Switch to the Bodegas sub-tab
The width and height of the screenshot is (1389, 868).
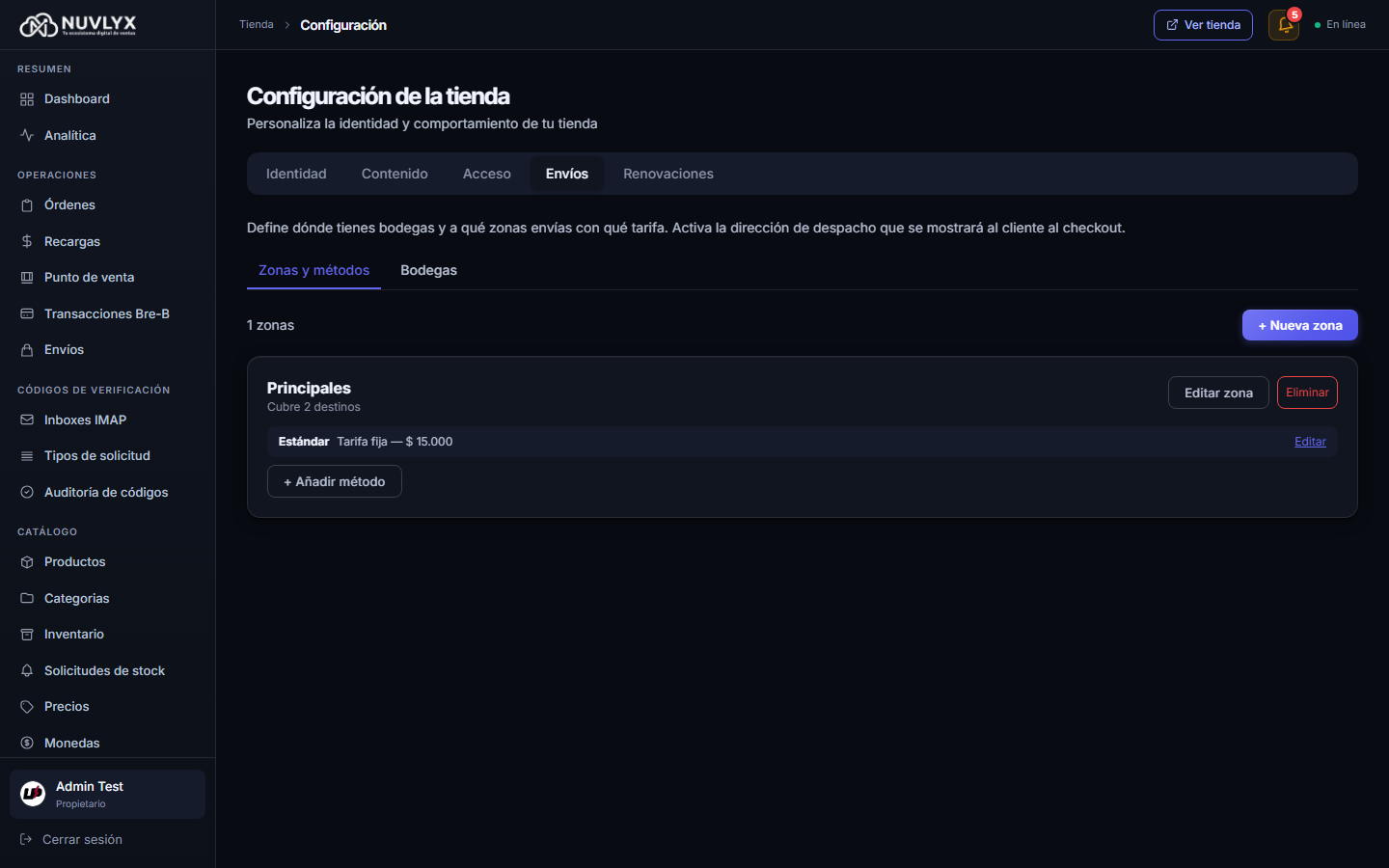tap(428, 270)
